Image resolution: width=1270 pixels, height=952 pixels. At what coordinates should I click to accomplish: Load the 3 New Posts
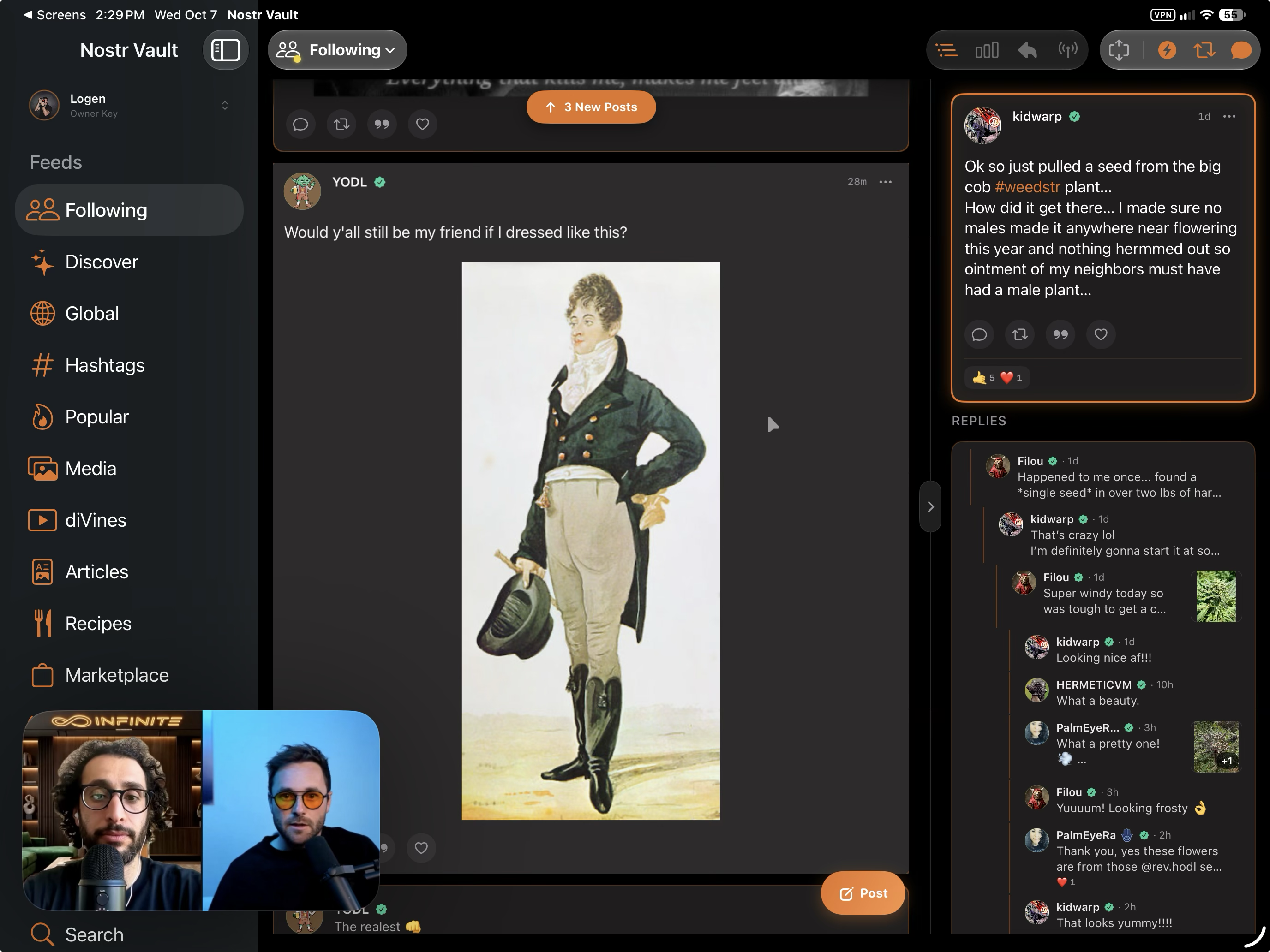pos(591,107)
